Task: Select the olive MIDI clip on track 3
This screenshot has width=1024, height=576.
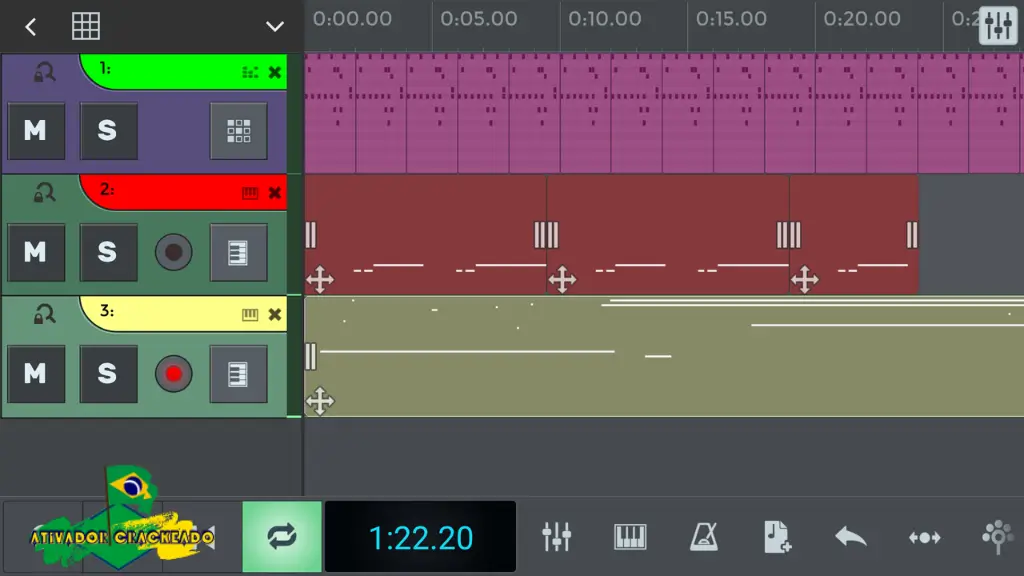Action: [664, 357]
